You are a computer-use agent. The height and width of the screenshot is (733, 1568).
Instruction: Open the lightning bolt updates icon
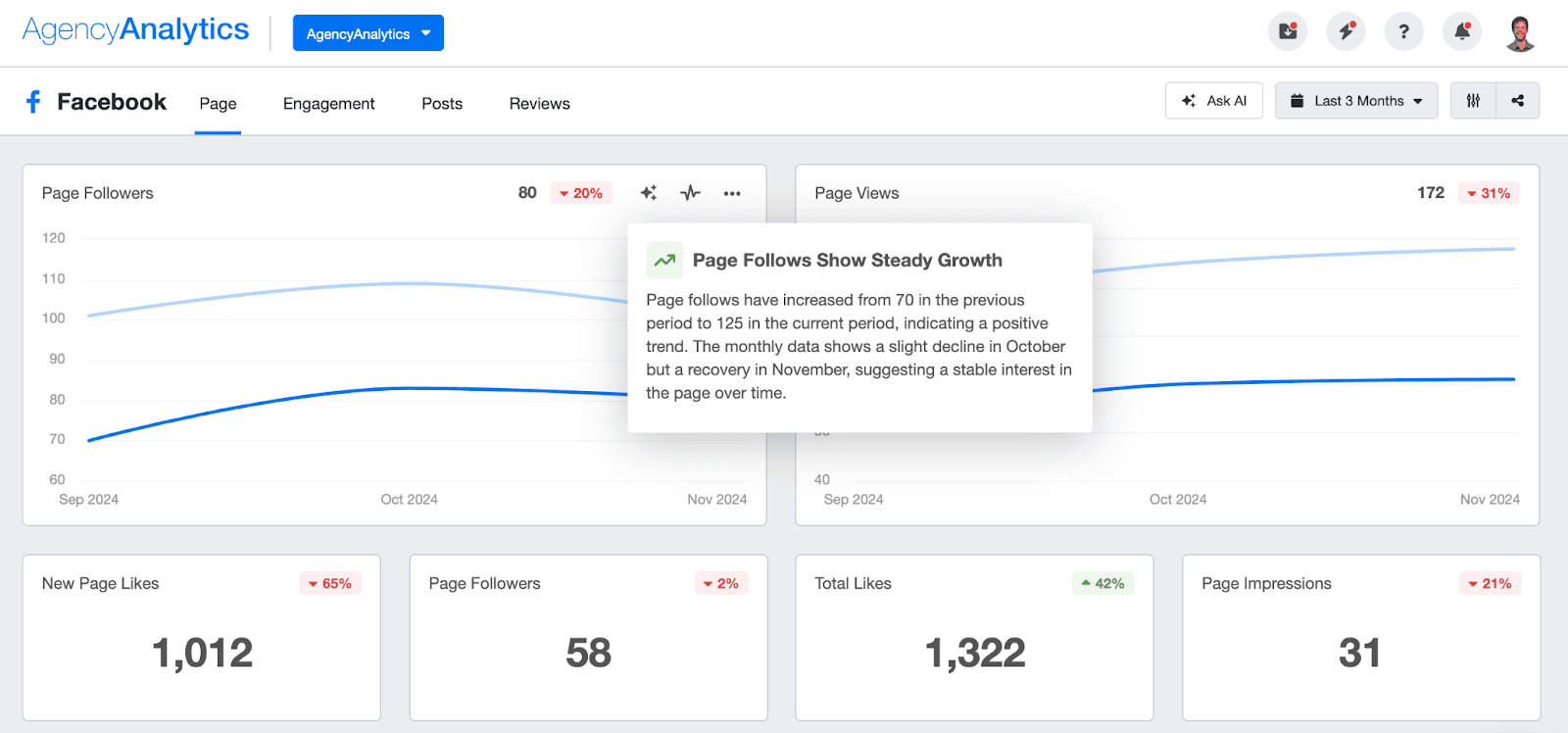(1346, 32)
